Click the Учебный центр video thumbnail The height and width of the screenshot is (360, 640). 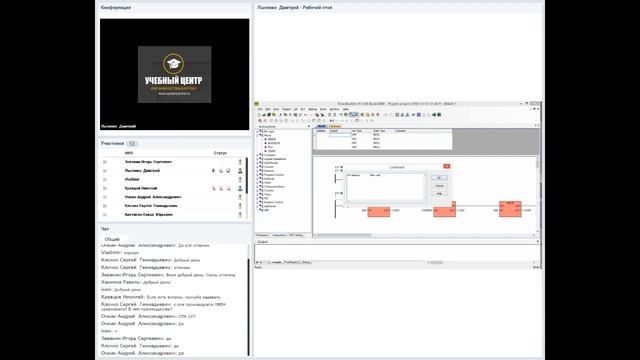(x=175, y=74)
